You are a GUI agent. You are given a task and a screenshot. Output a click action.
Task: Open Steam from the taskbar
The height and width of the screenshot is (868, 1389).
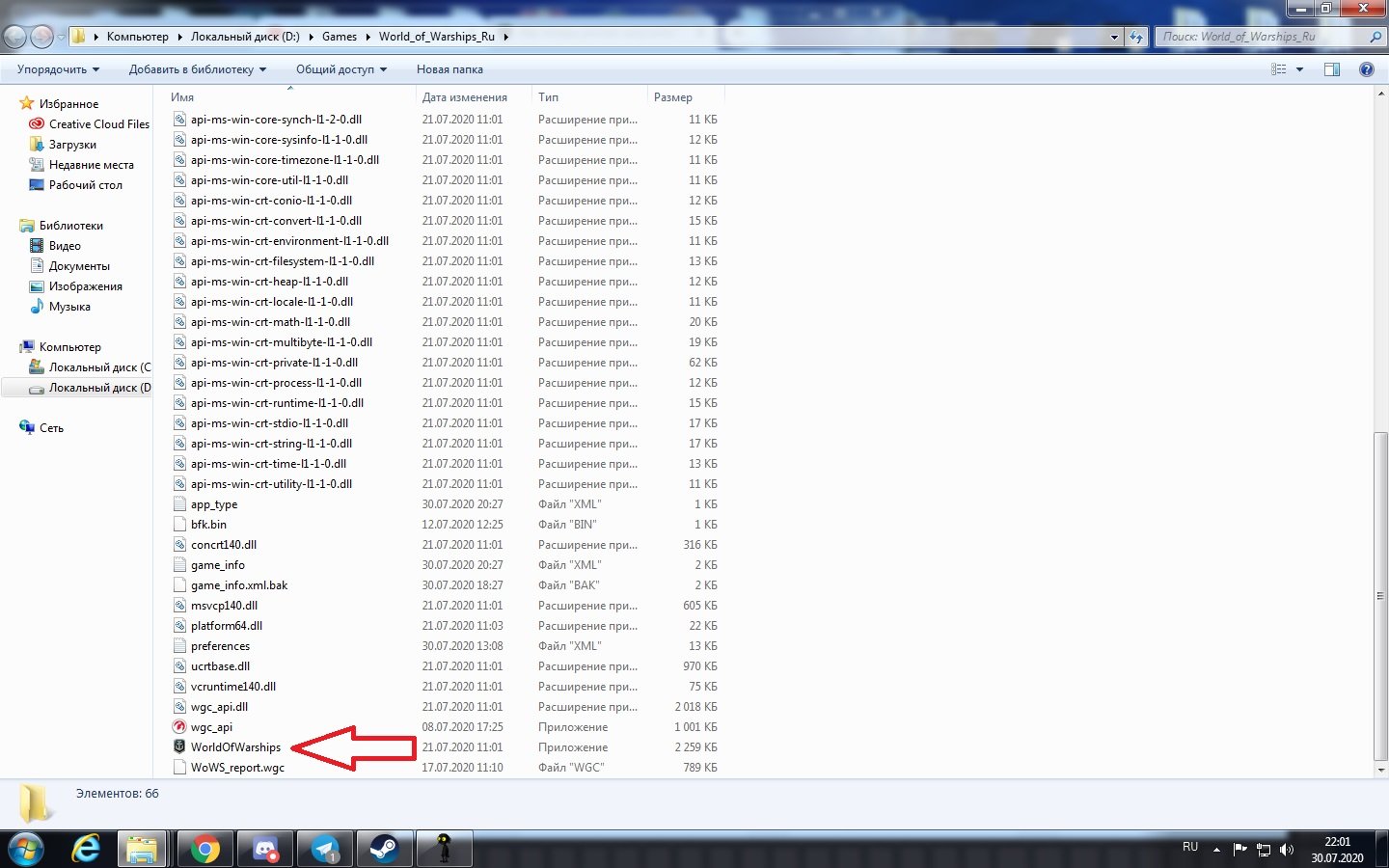tap(384, 849)
